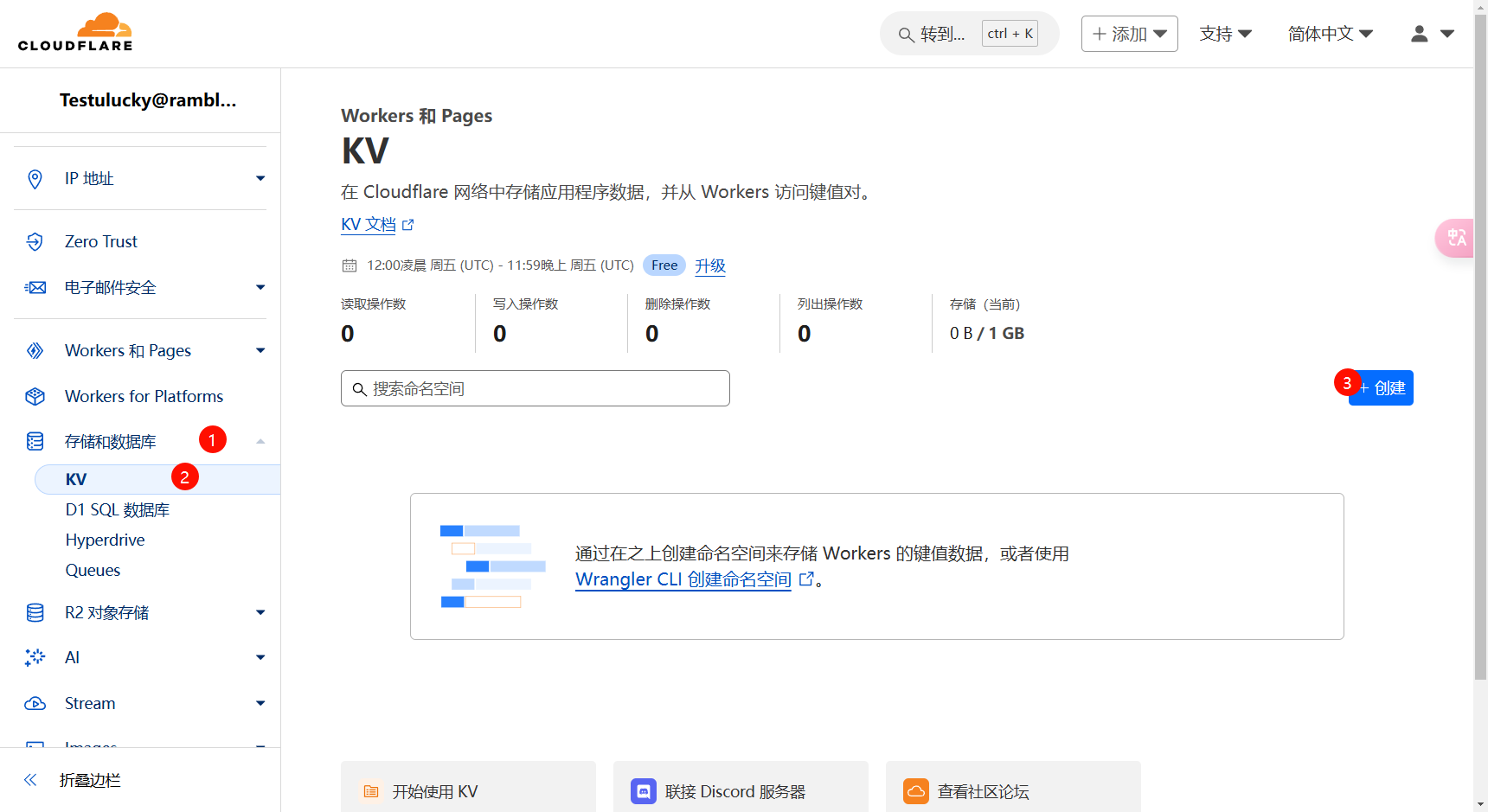Image resolution: width=1488 pixels, height=812 pixels.
Task: Select KV in the sidebar
Action: [x=157, y=480]
